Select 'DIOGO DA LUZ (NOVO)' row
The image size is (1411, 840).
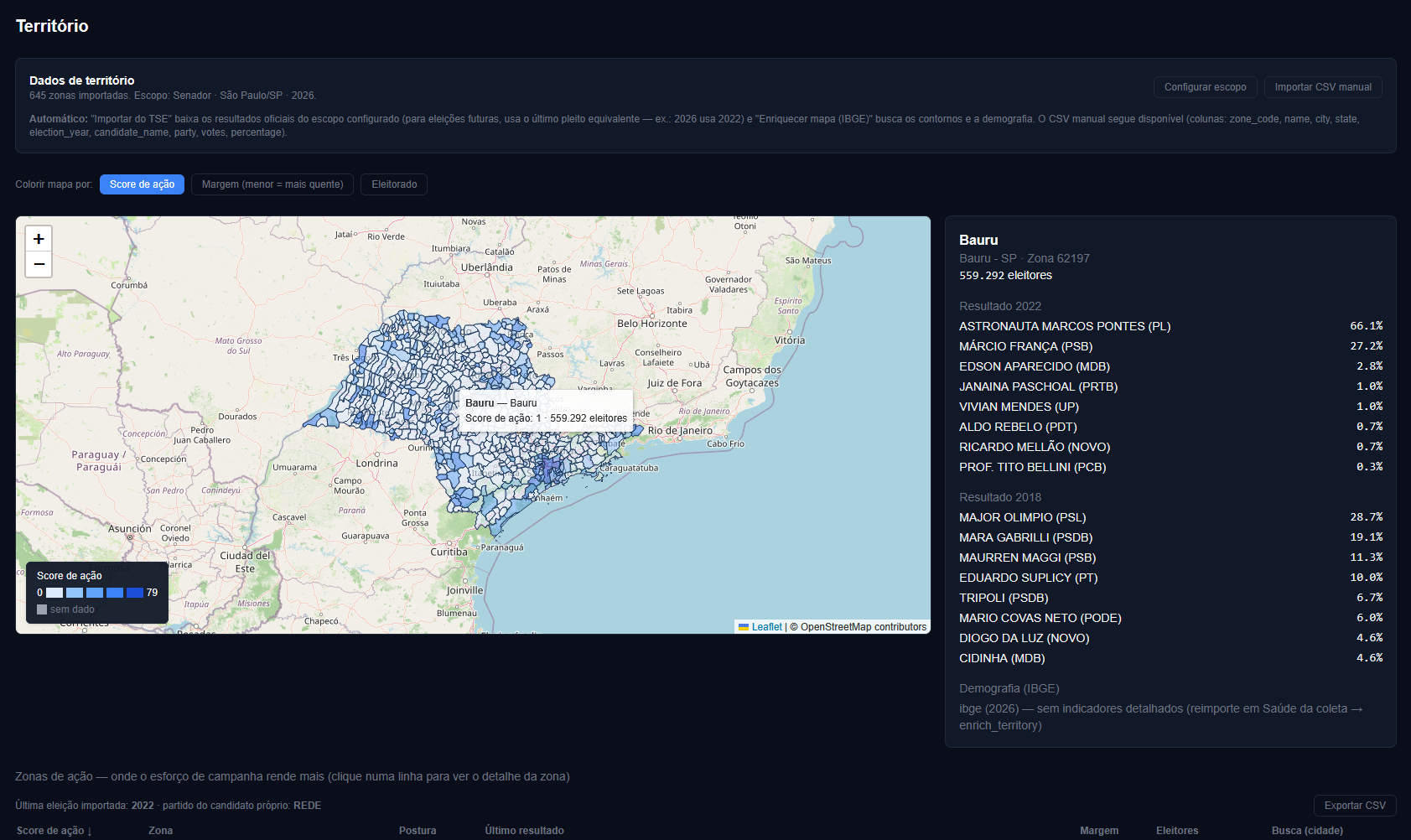[x=1170, y=638]
